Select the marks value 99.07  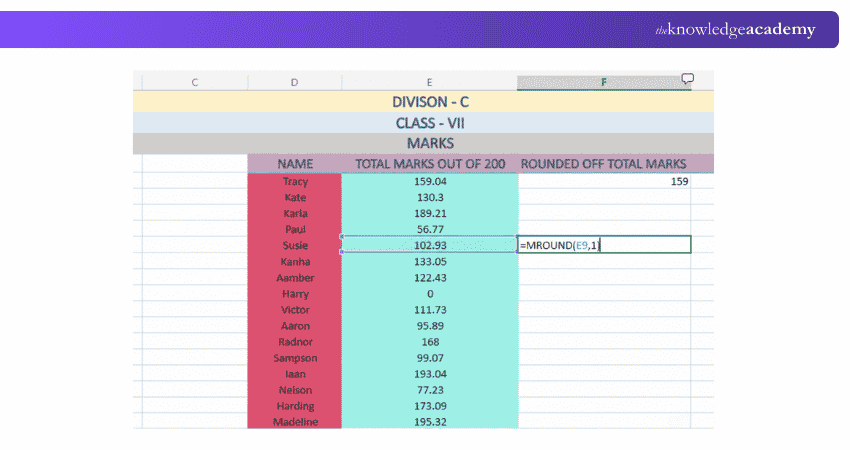(x=430, y=358)
